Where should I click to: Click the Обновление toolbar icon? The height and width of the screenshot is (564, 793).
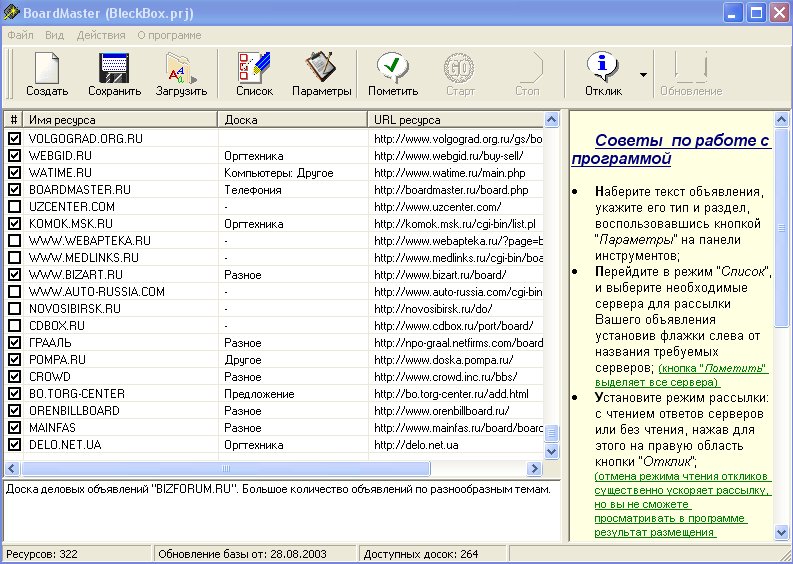click(691, 67)
